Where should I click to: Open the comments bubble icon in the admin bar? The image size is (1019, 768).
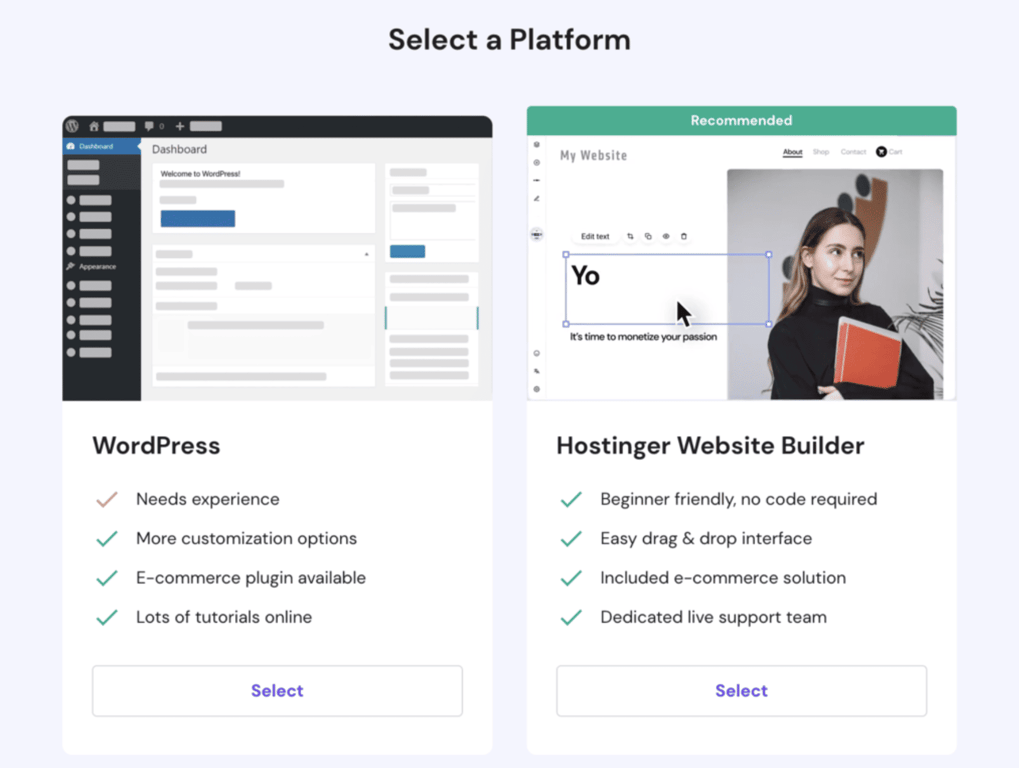coord(149,126)
